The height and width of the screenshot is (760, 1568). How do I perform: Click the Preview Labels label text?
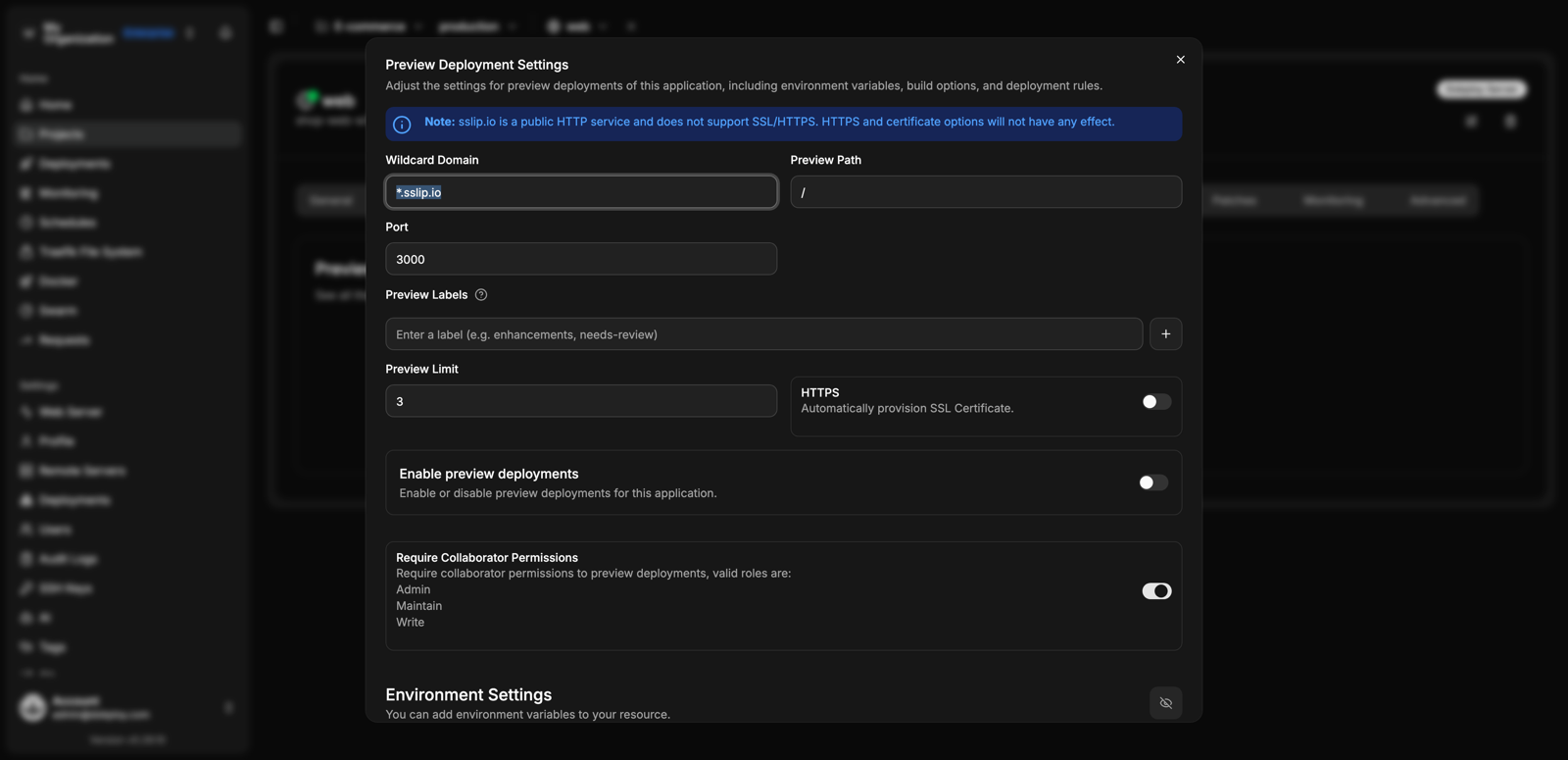[426, 295]
